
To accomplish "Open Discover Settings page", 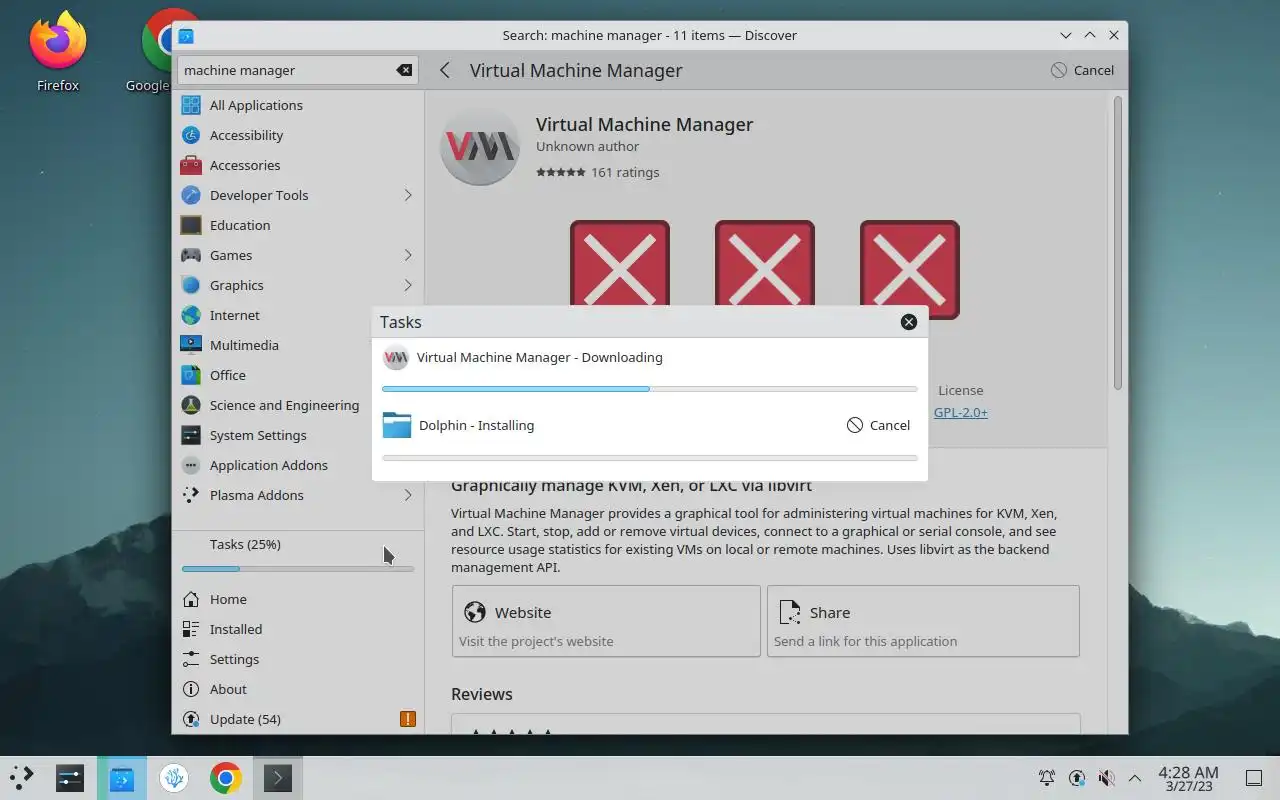I will (298, 659).
